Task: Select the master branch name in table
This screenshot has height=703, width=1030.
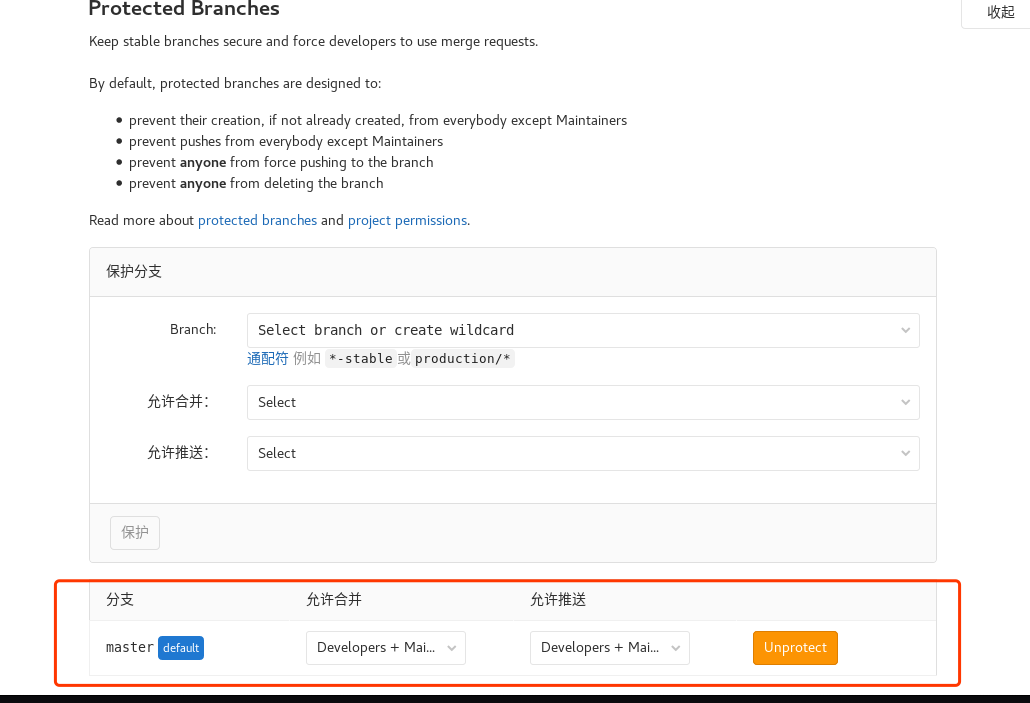Action: tap(129, 647)
